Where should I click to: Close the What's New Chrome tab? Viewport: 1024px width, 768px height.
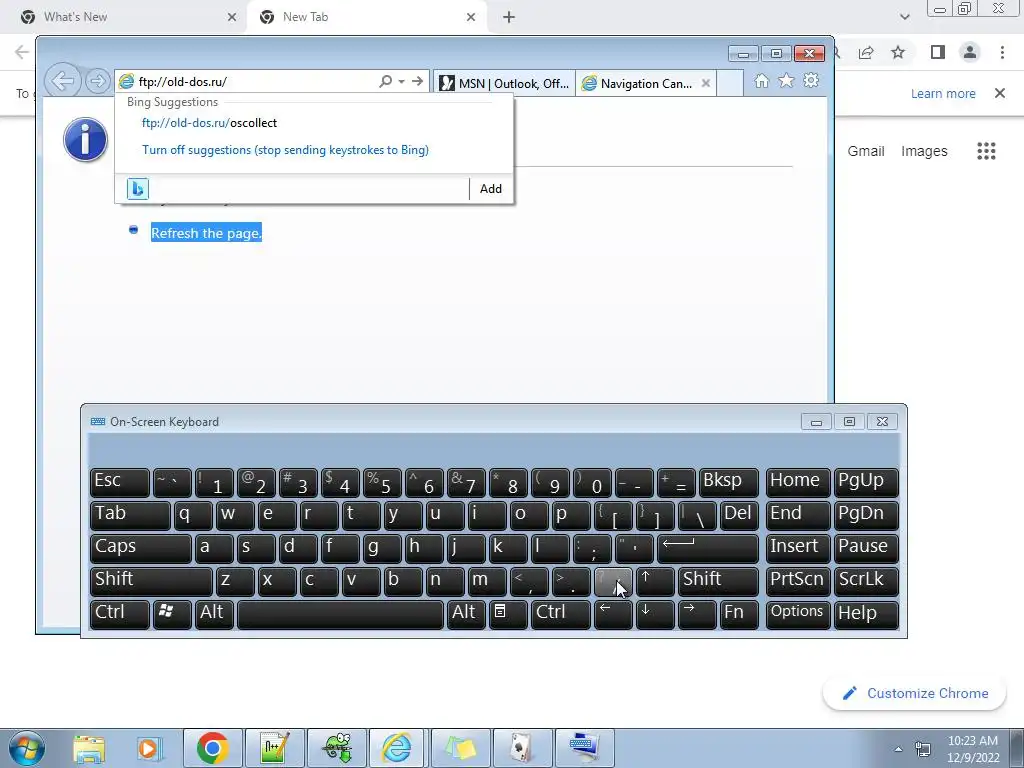pos(232,17)
